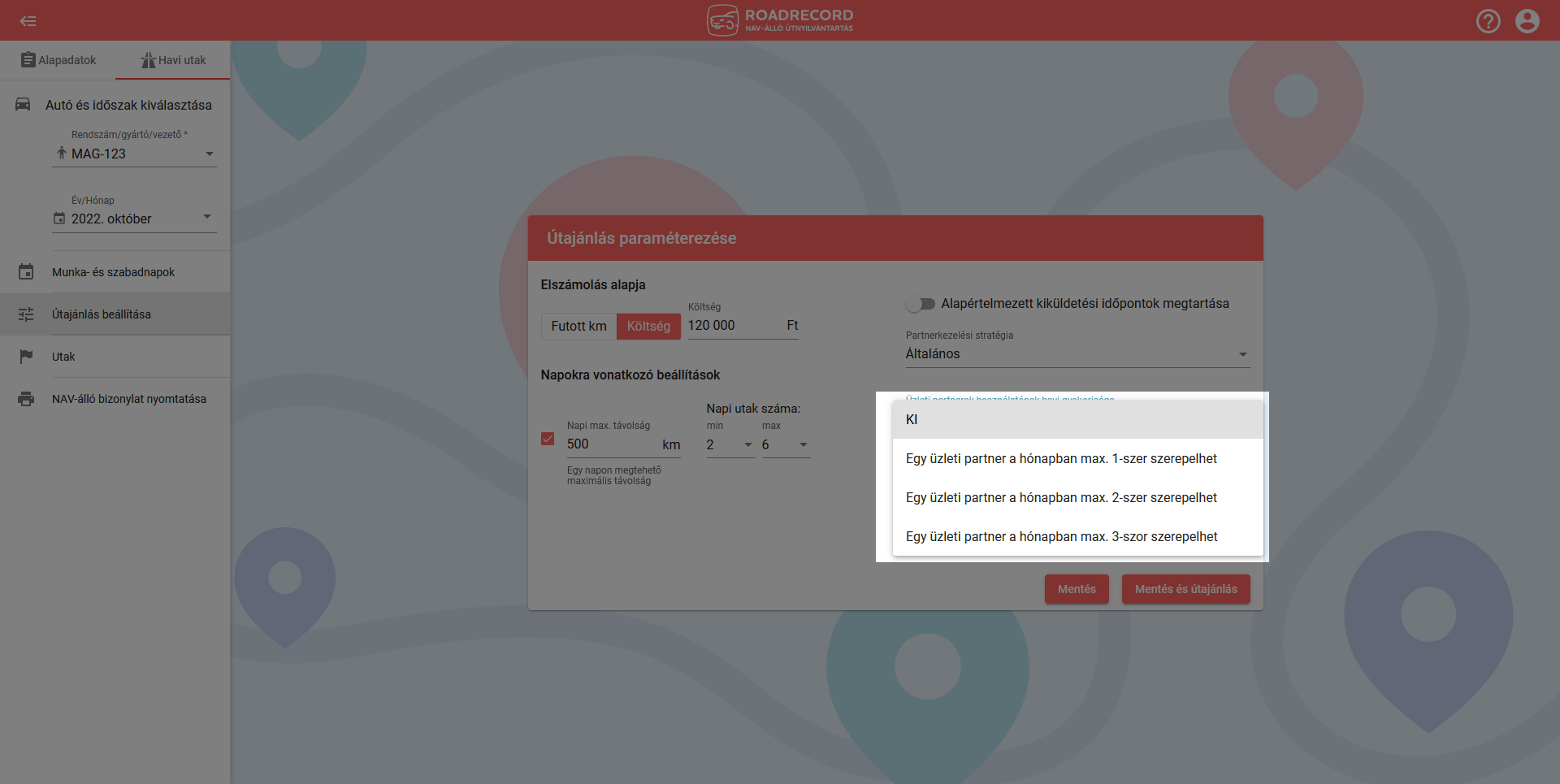This screenshot has height=784, width=1560.
Task: Click the Napi max. távolság 500 km field
Action: click(x=623, y=444)
